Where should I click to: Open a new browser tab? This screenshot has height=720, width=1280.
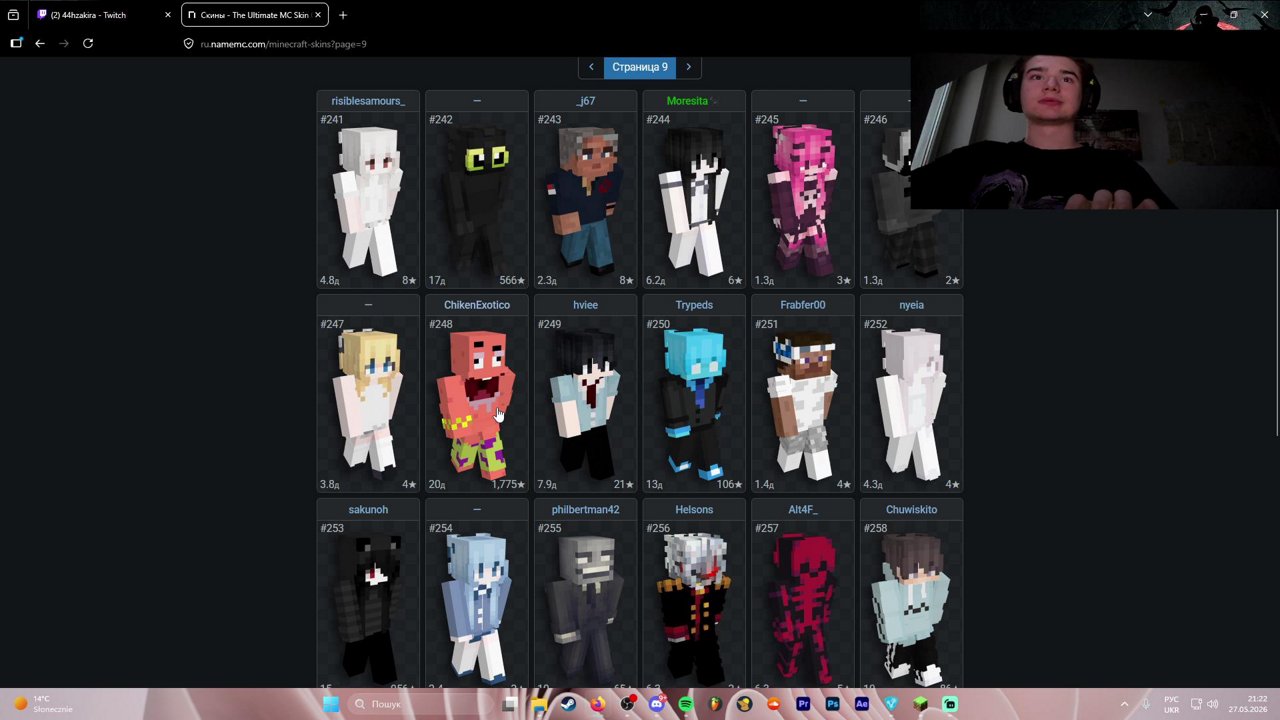coord(343,15)
